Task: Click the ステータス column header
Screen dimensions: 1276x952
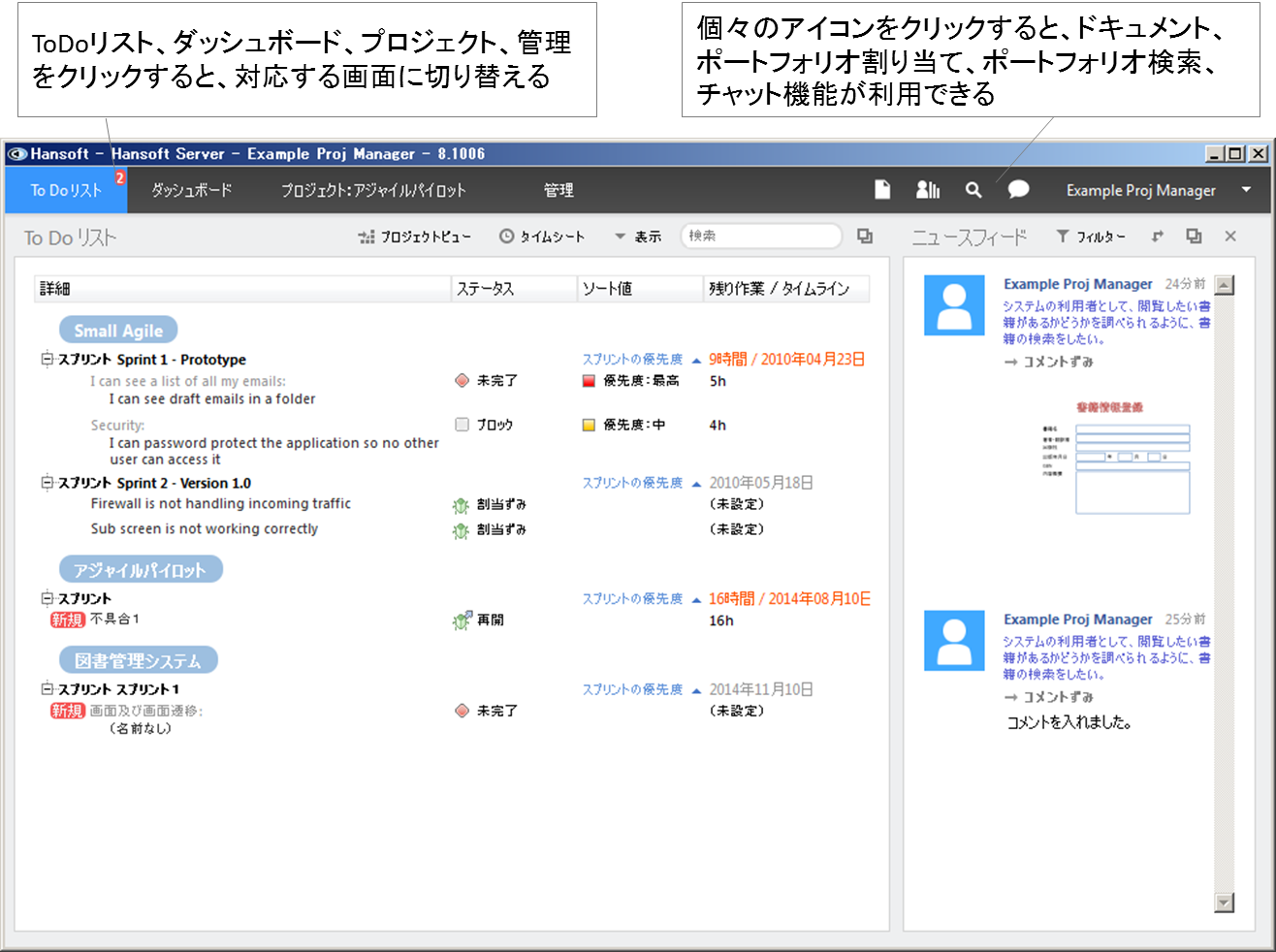Action: (515, 289)
